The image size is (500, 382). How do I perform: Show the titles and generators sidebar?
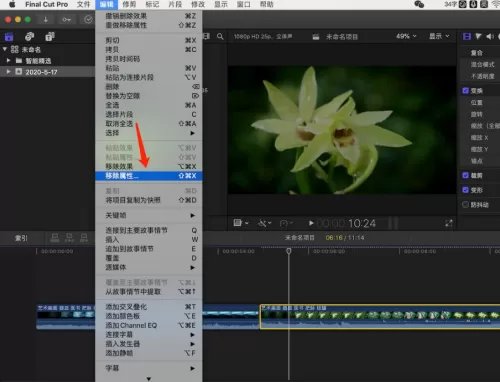[50, 36]
